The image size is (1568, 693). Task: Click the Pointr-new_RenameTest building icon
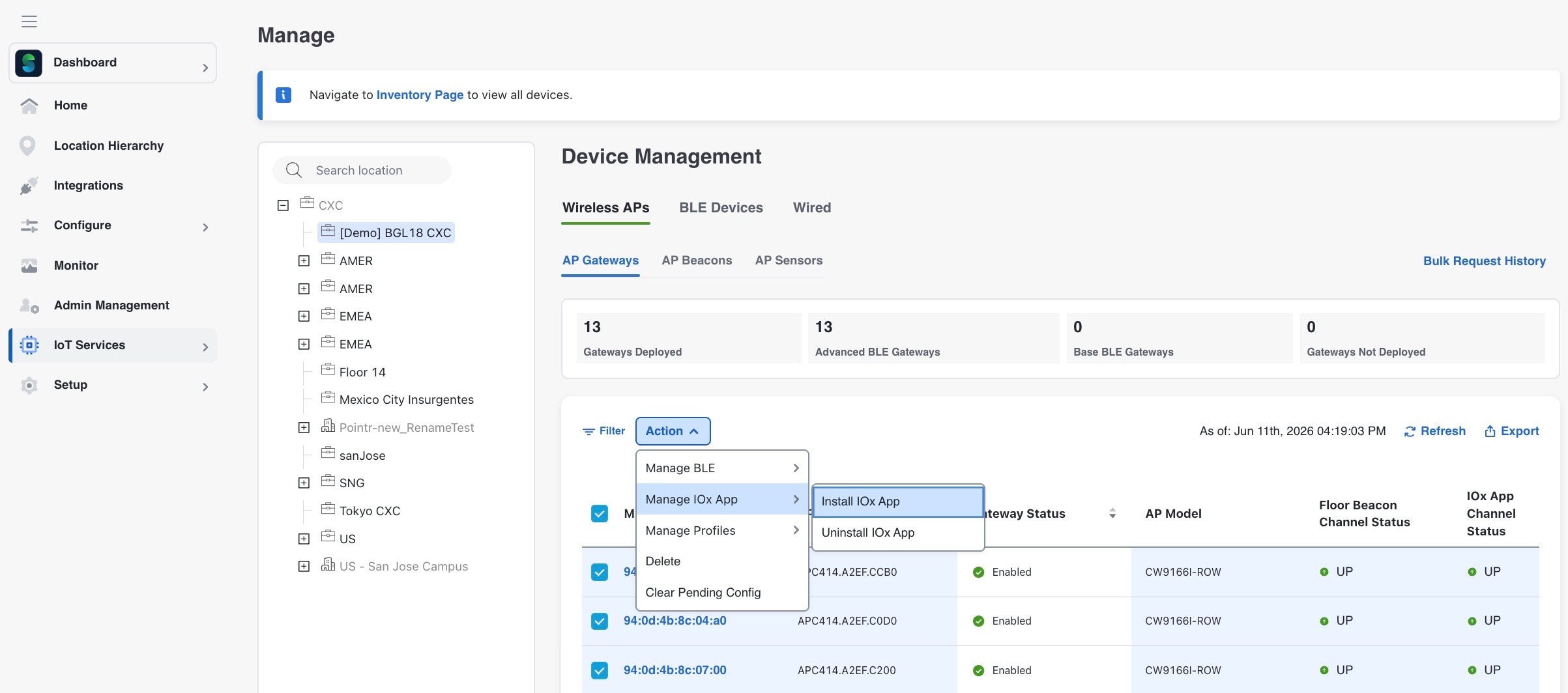(328, 427)
